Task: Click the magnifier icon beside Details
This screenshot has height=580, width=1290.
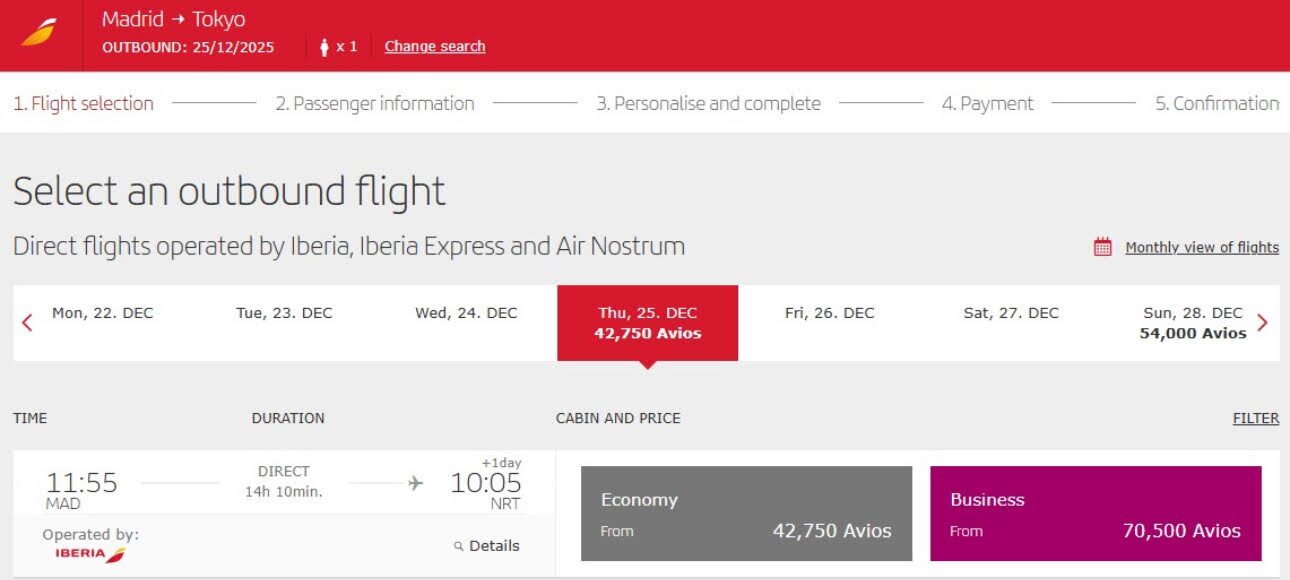Action: coord(459,546)
